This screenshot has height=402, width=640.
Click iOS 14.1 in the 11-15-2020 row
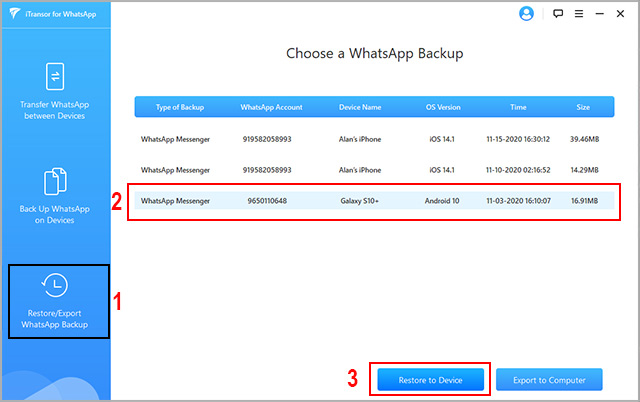442,139
